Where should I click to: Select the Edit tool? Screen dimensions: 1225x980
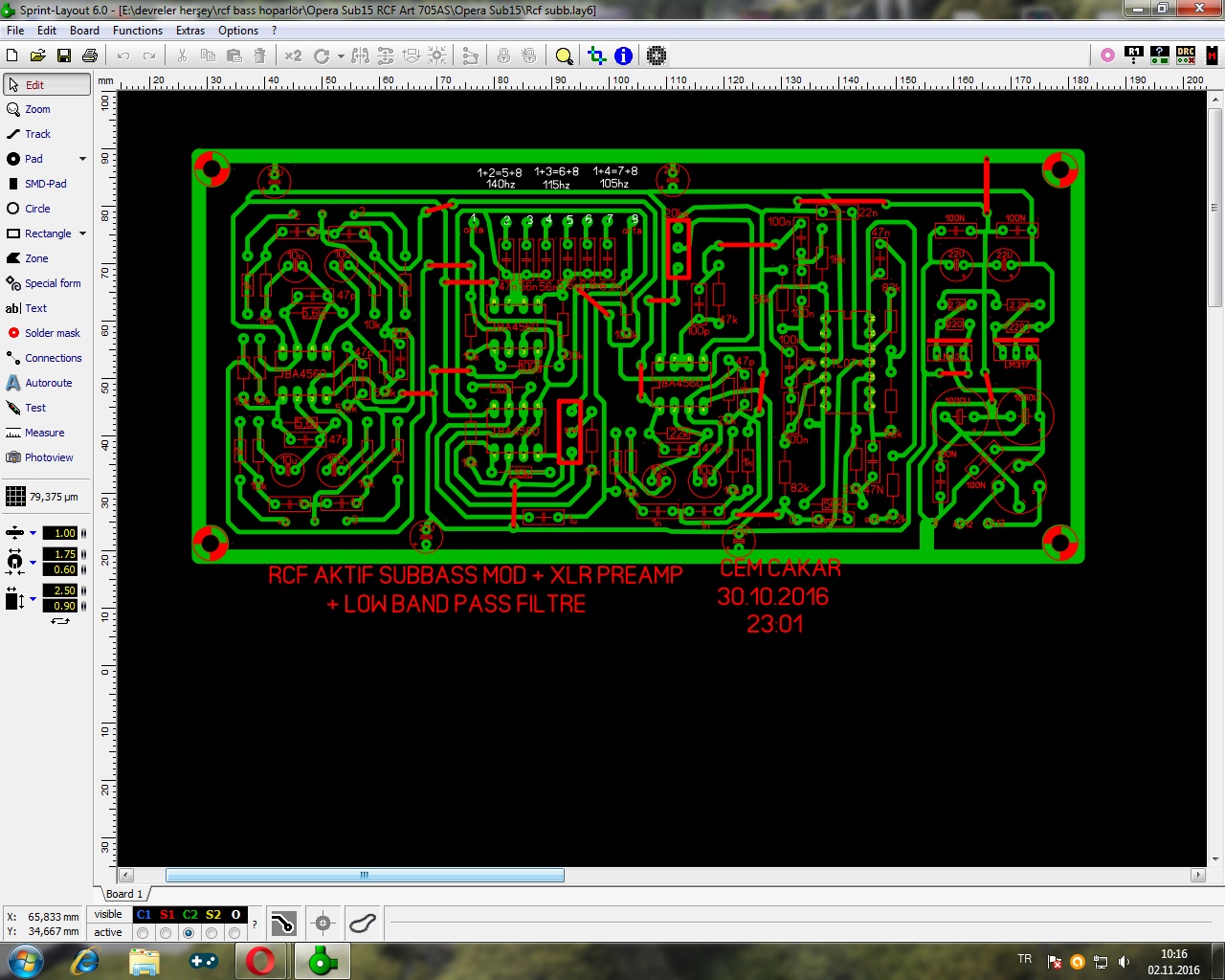pos(47,84)
